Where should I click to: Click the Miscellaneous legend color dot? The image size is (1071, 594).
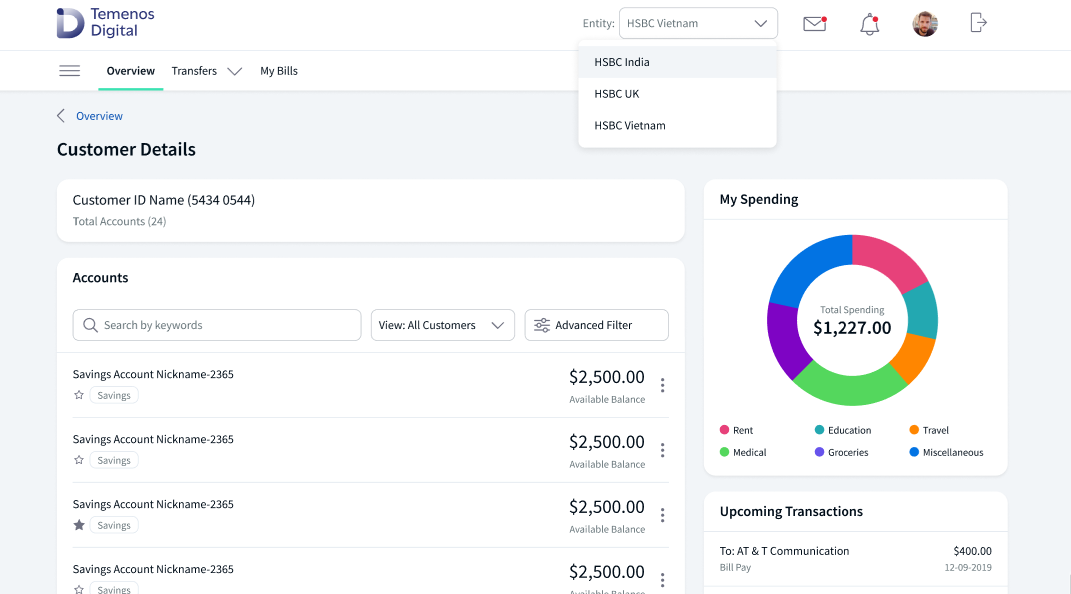click(914, 451)
